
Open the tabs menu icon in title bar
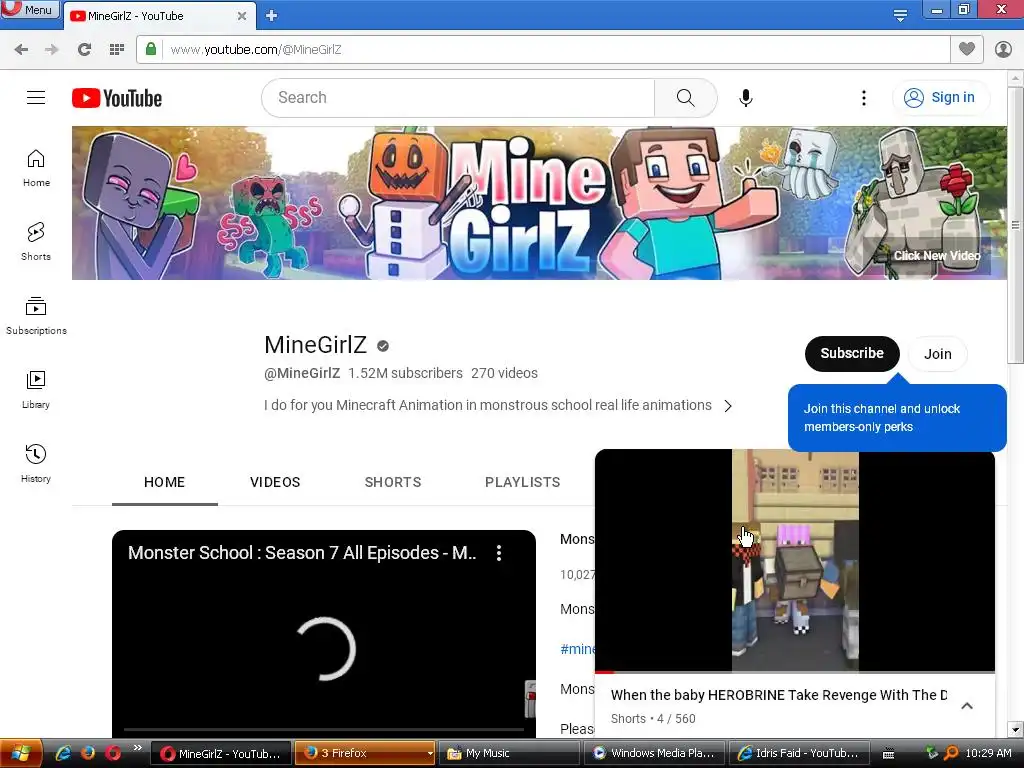[x=900, y=15]
